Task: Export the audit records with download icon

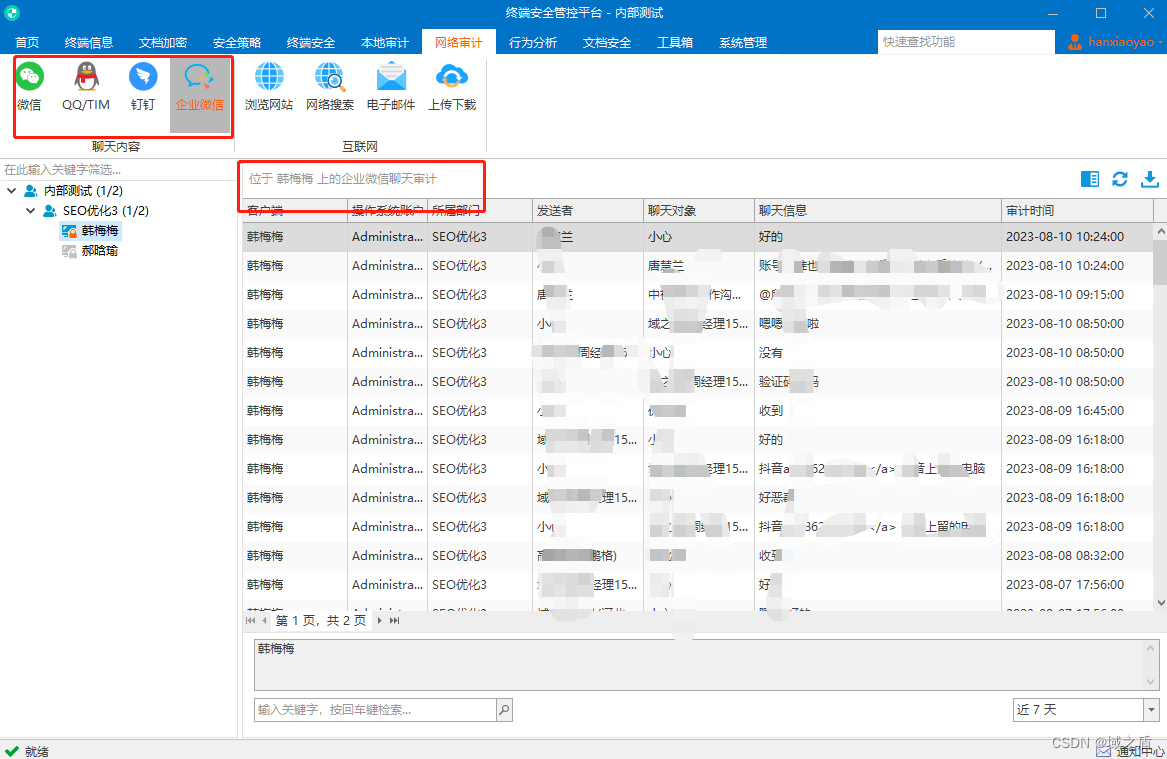Action: click(x=1150, y=179)
